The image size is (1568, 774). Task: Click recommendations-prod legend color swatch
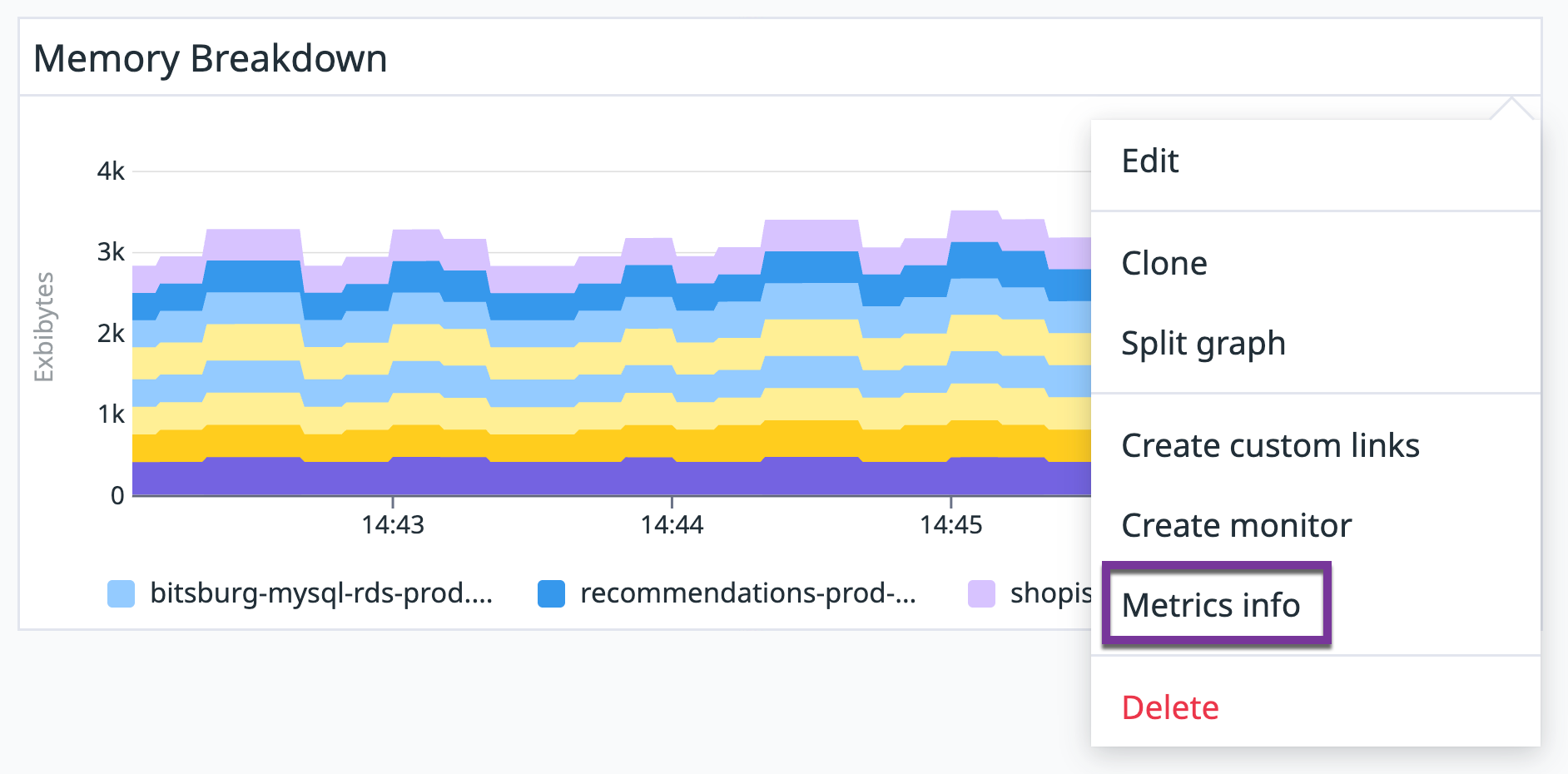(x=552, y=594)
